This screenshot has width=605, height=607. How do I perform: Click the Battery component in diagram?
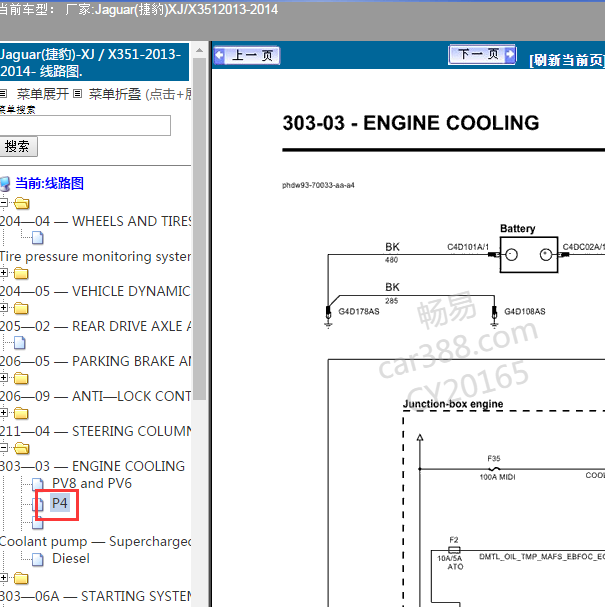529,255
